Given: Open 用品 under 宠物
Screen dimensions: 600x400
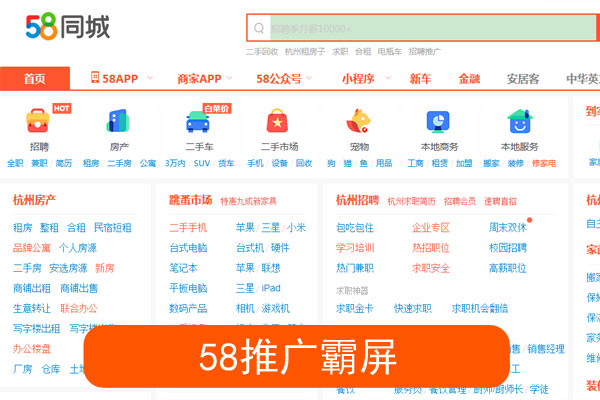Looking at the screenshot, I should click(384, 163).
